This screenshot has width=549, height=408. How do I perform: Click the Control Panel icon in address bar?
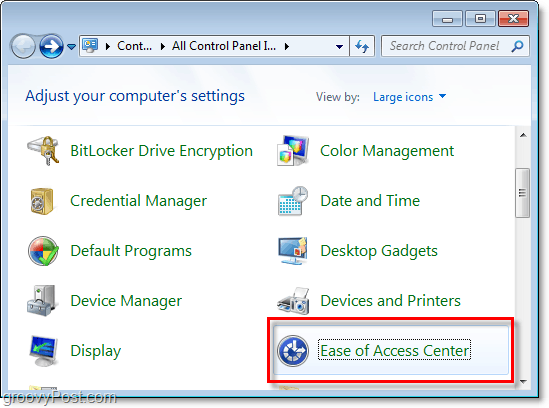tap(90, 46)
